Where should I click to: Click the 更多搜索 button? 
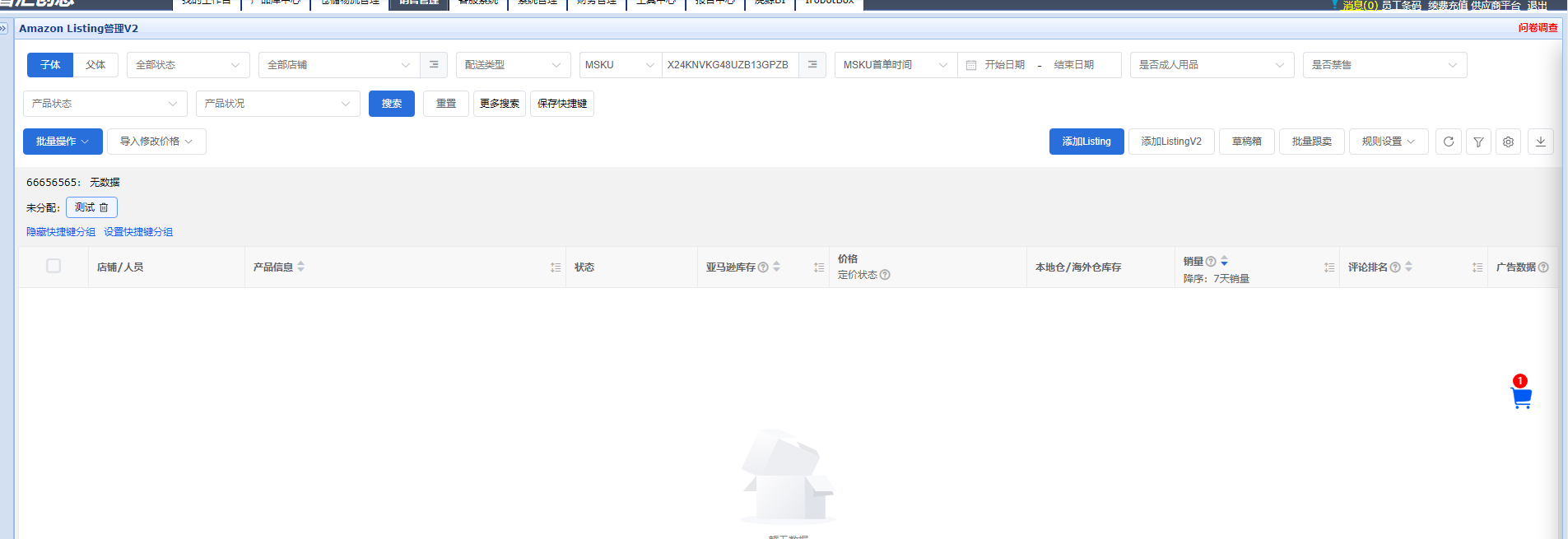point(500,104)
